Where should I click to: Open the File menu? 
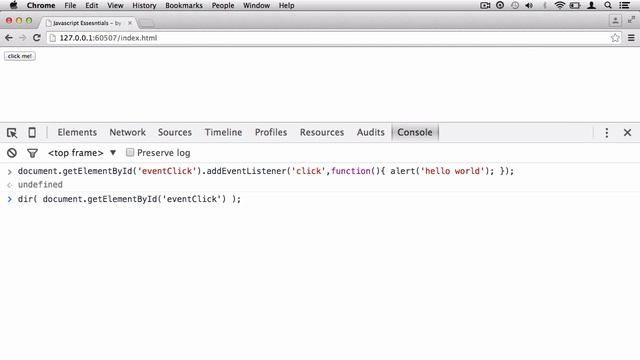[70, 5]
